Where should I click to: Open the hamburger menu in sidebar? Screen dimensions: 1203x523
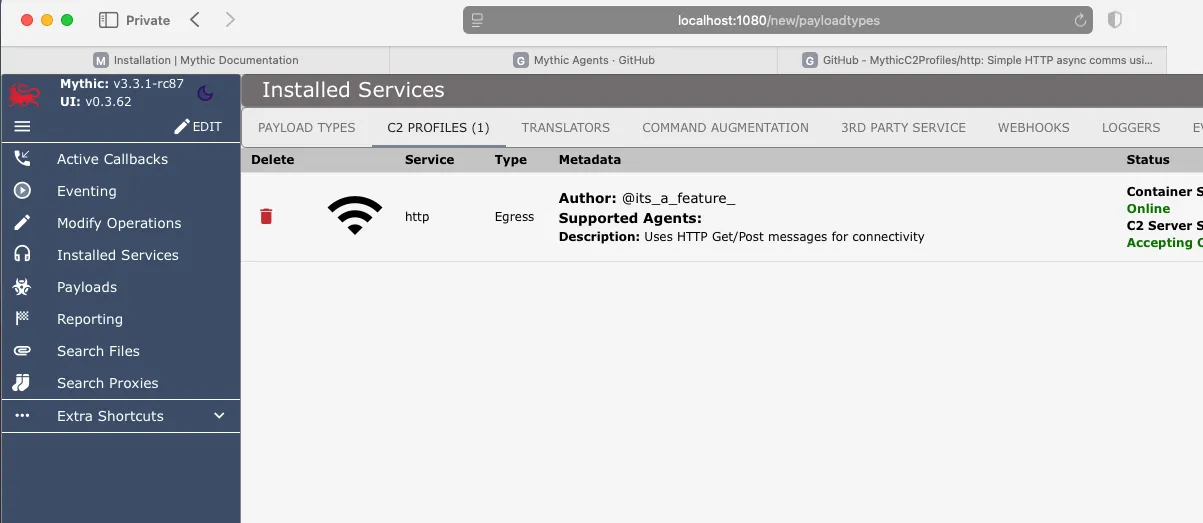22,126
